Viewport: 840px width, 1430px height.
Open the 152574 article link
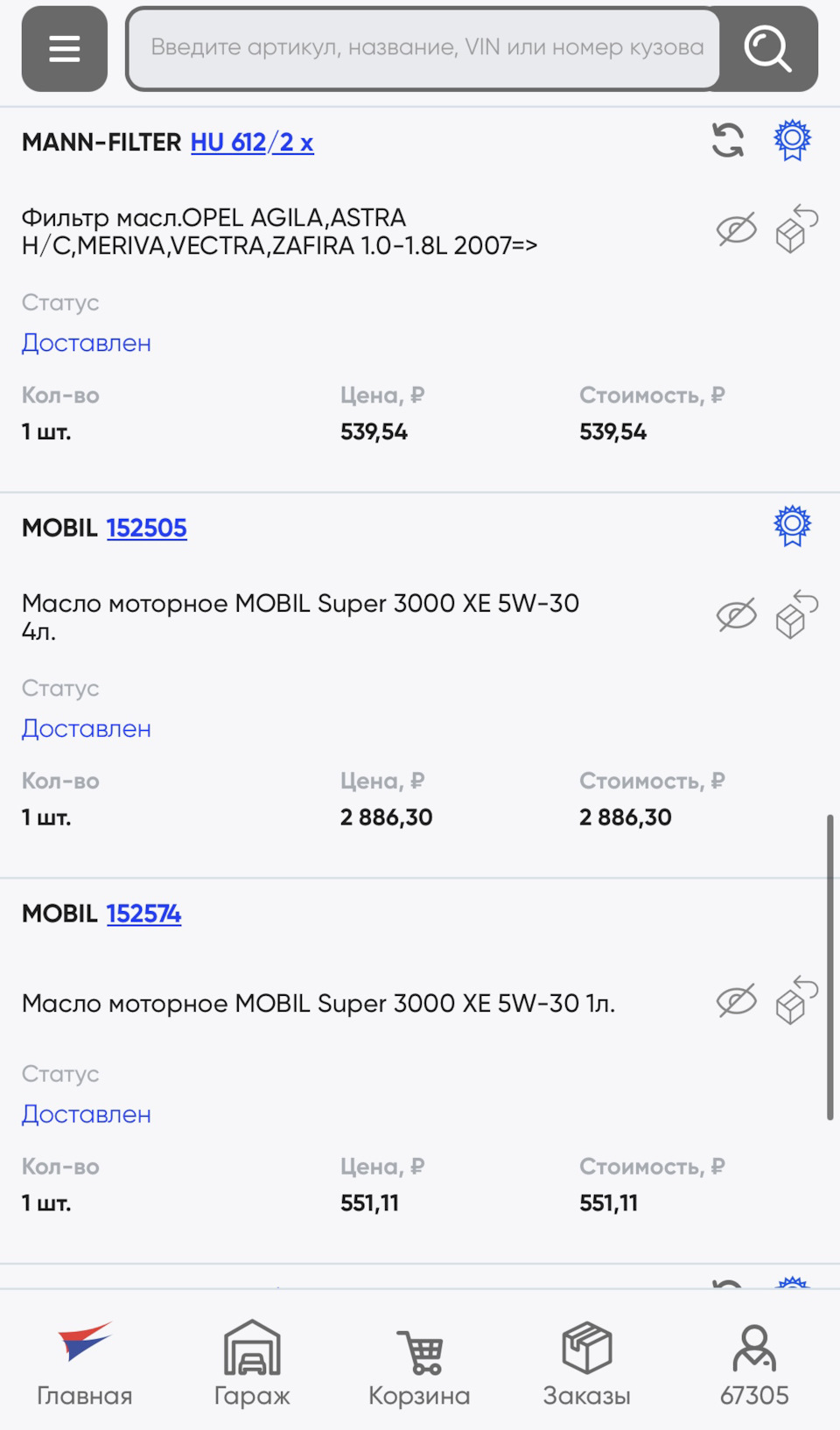click(x=143, y=914)
